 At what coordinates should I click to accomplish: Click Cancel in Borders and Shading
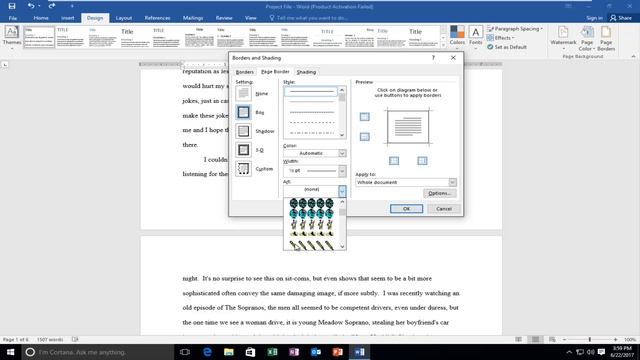click(x=444, y=209)
